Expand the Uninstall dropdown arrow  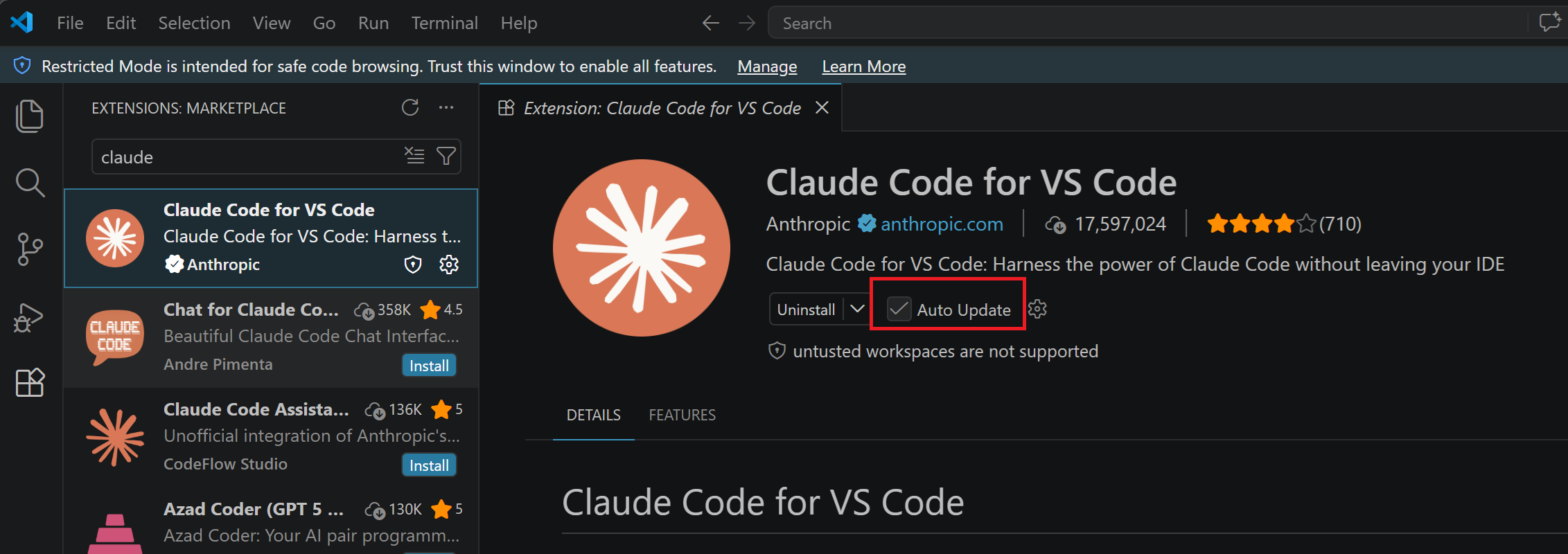857,309
